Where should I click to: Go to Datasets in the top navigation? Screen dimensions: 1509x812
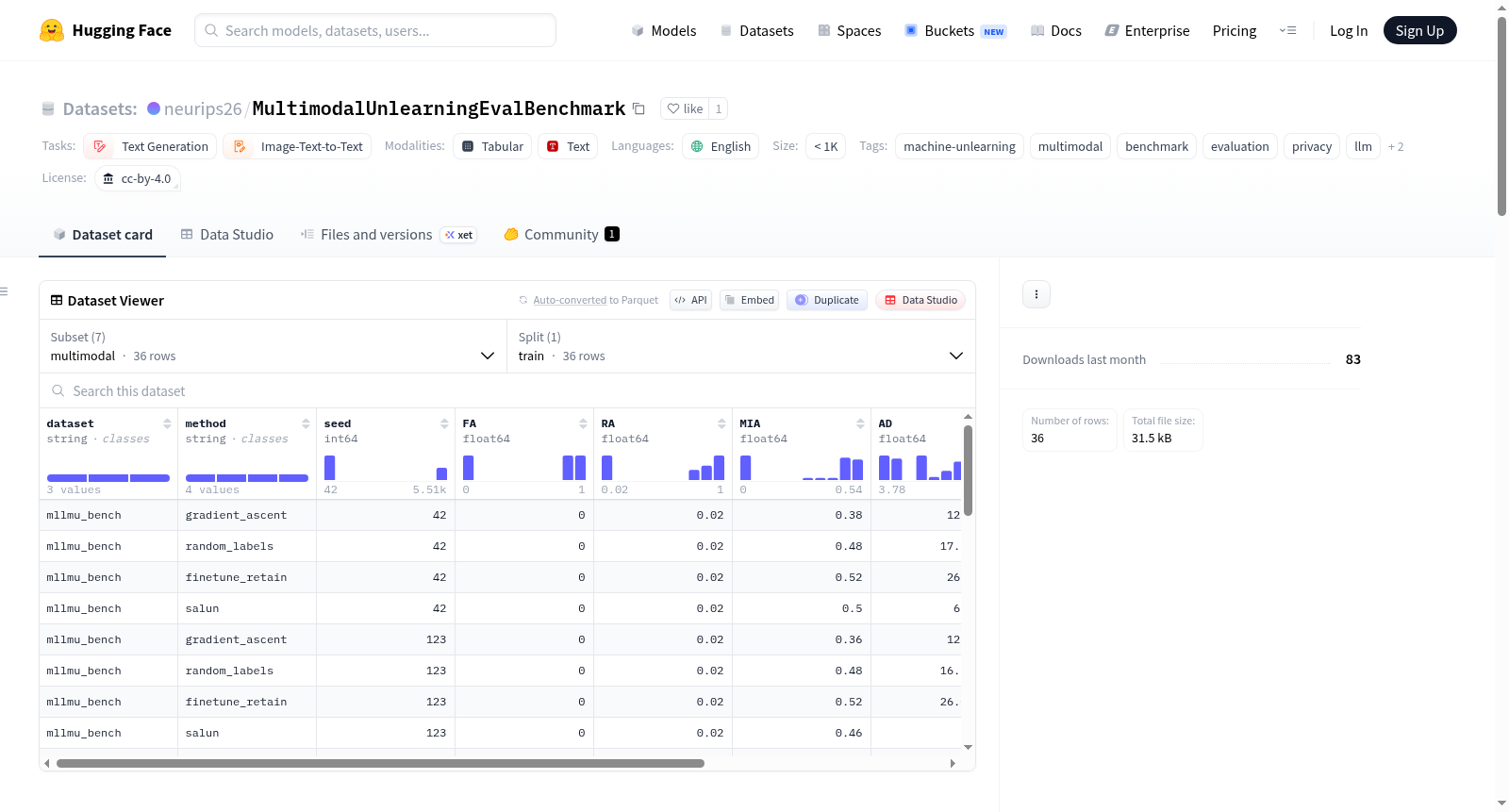757,30
